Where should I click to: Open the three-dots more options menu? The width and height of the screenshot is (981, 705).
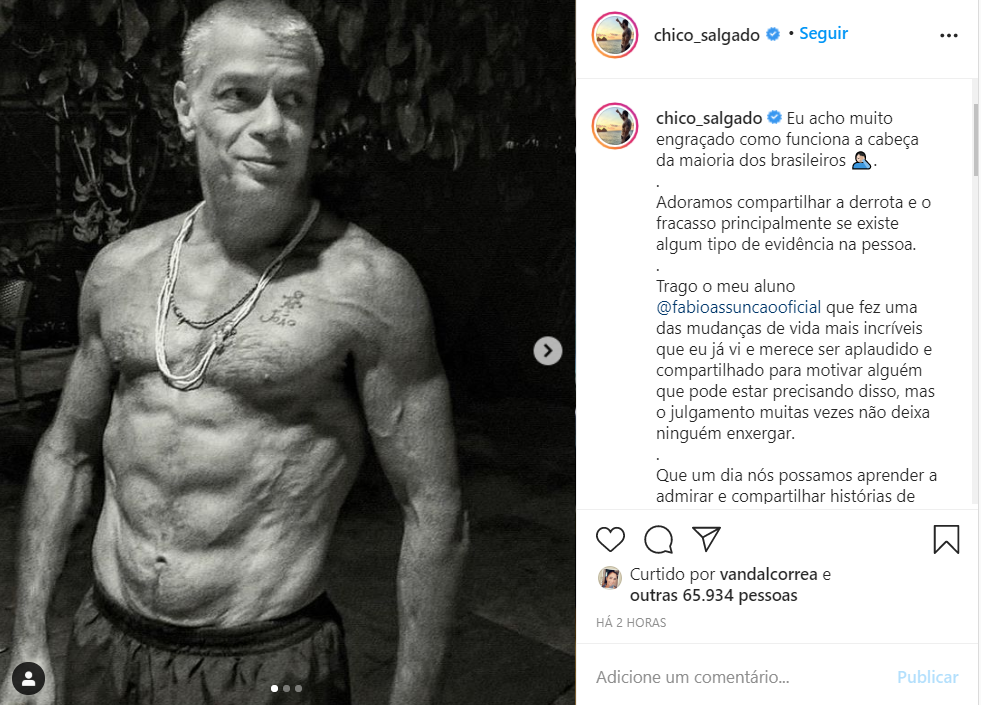pos(948,36)
